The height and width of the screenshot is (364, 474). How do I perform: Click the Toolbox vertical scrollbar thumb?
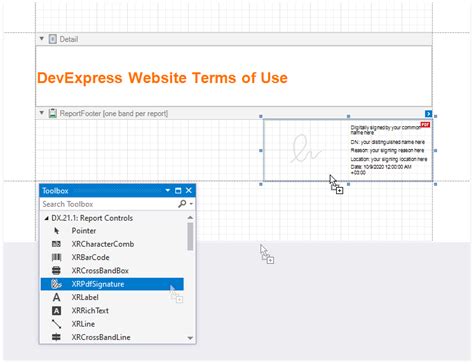[x=190, y=236]
